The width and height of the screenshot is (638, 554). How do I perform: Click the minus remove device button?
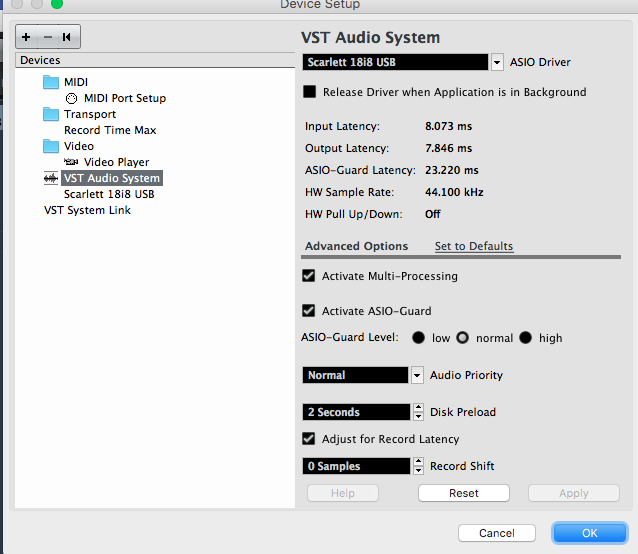(48, 37)
